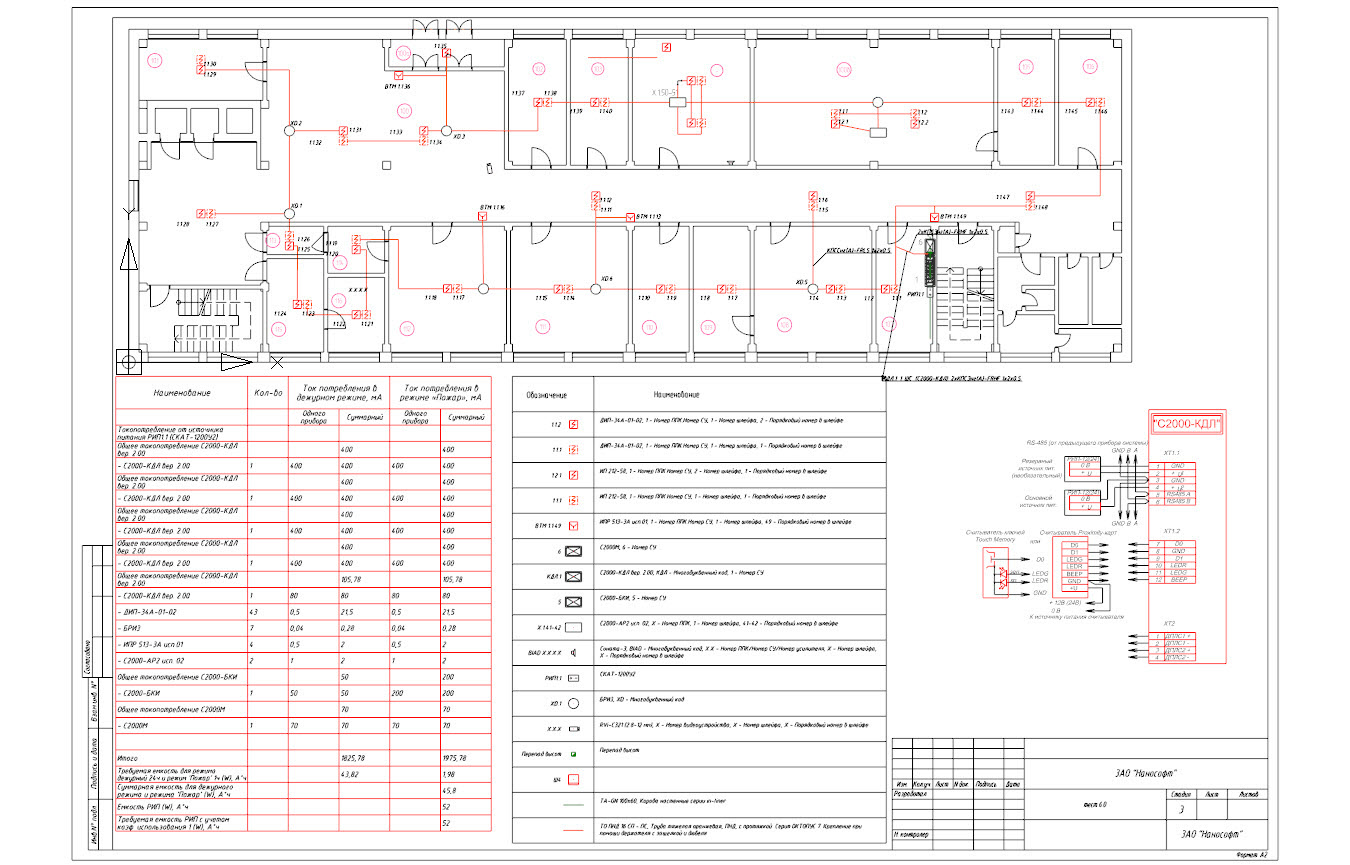Select the BIAD speaker symbol in legend
Image resolution: width=1350 pixels, height=865 pixels.
(x=574, y=653)
